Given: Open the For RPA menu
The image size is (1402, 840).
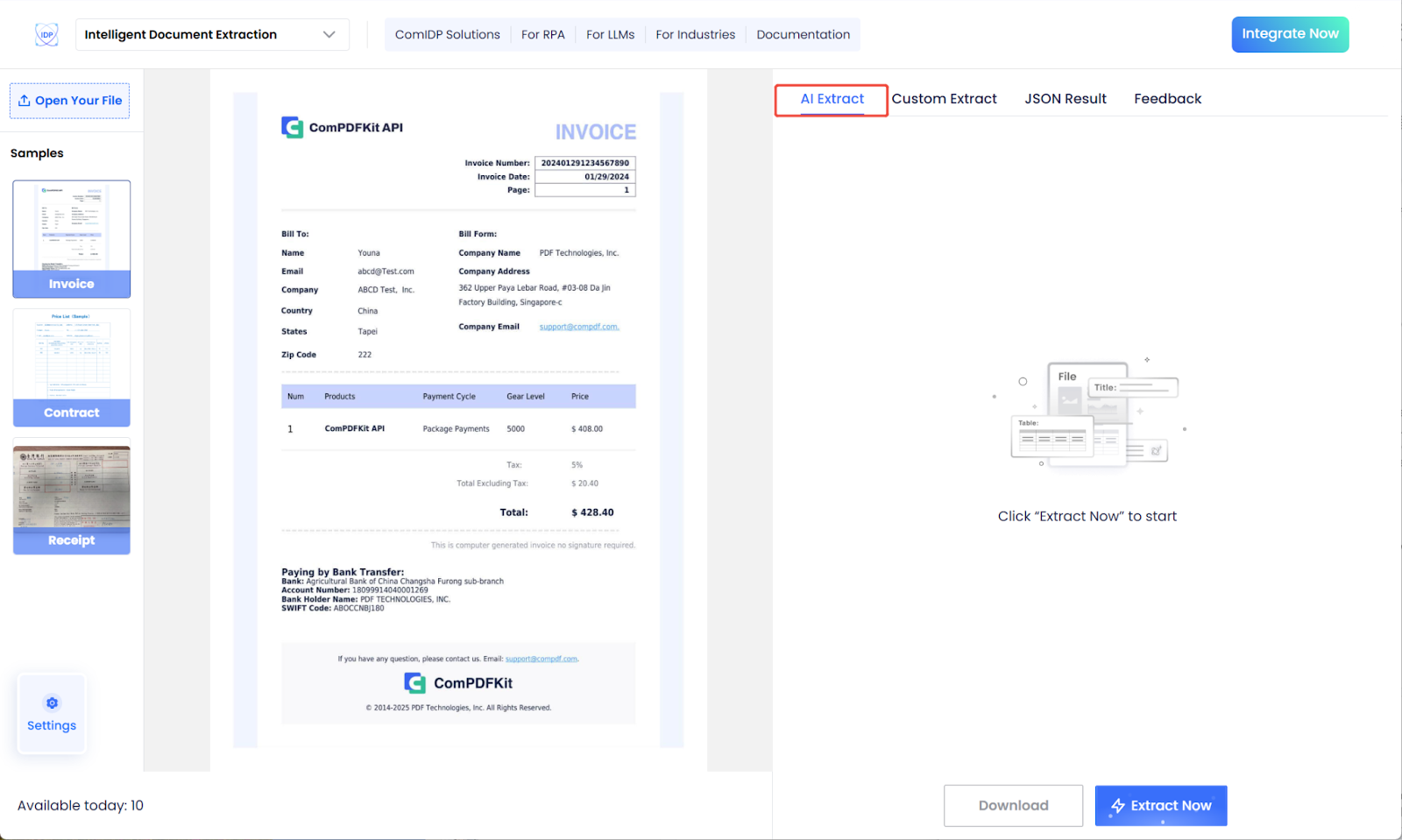Looking at the screenshot, I should coord(542,34).
